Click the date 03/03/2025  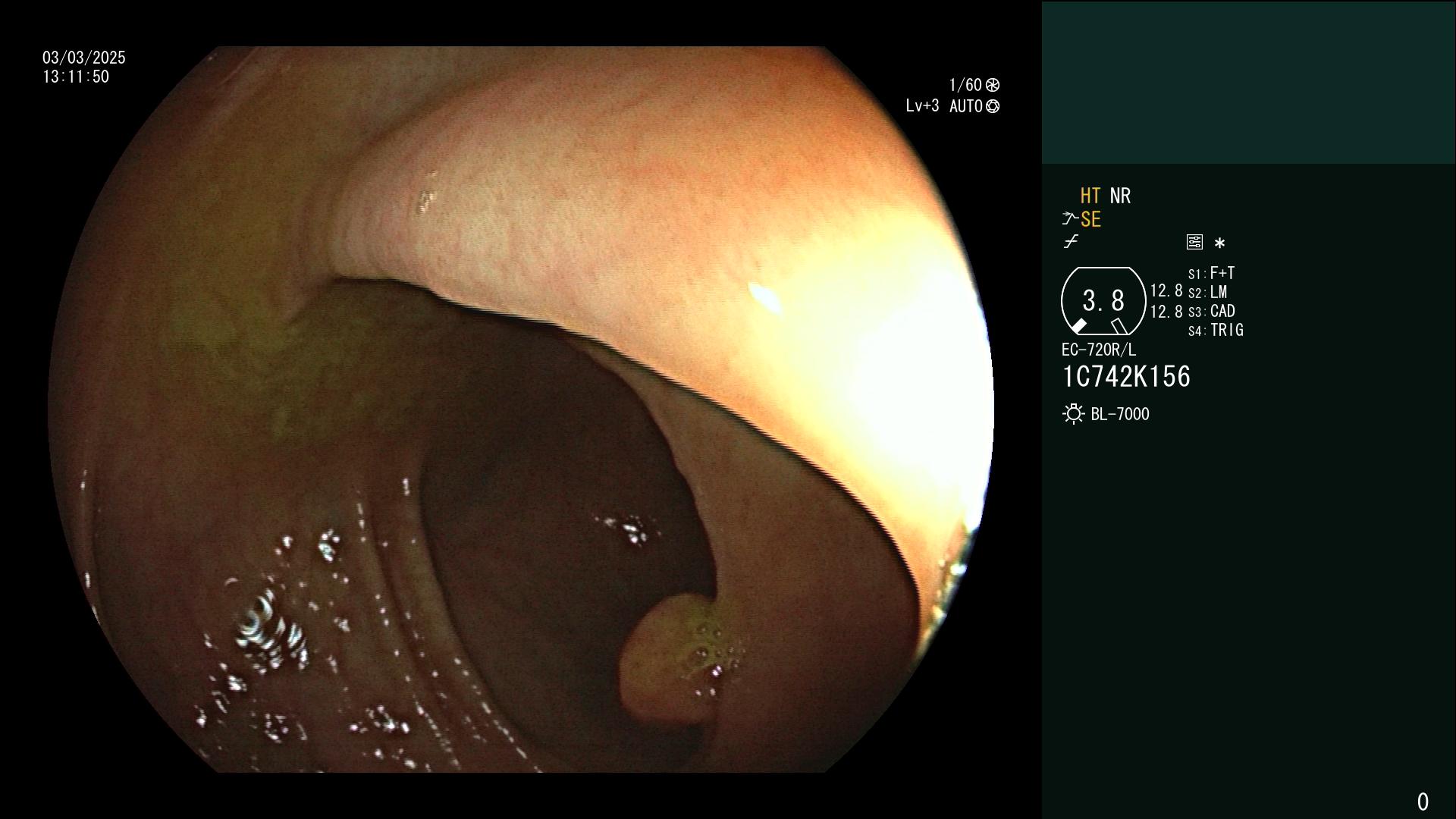[84, 58]
